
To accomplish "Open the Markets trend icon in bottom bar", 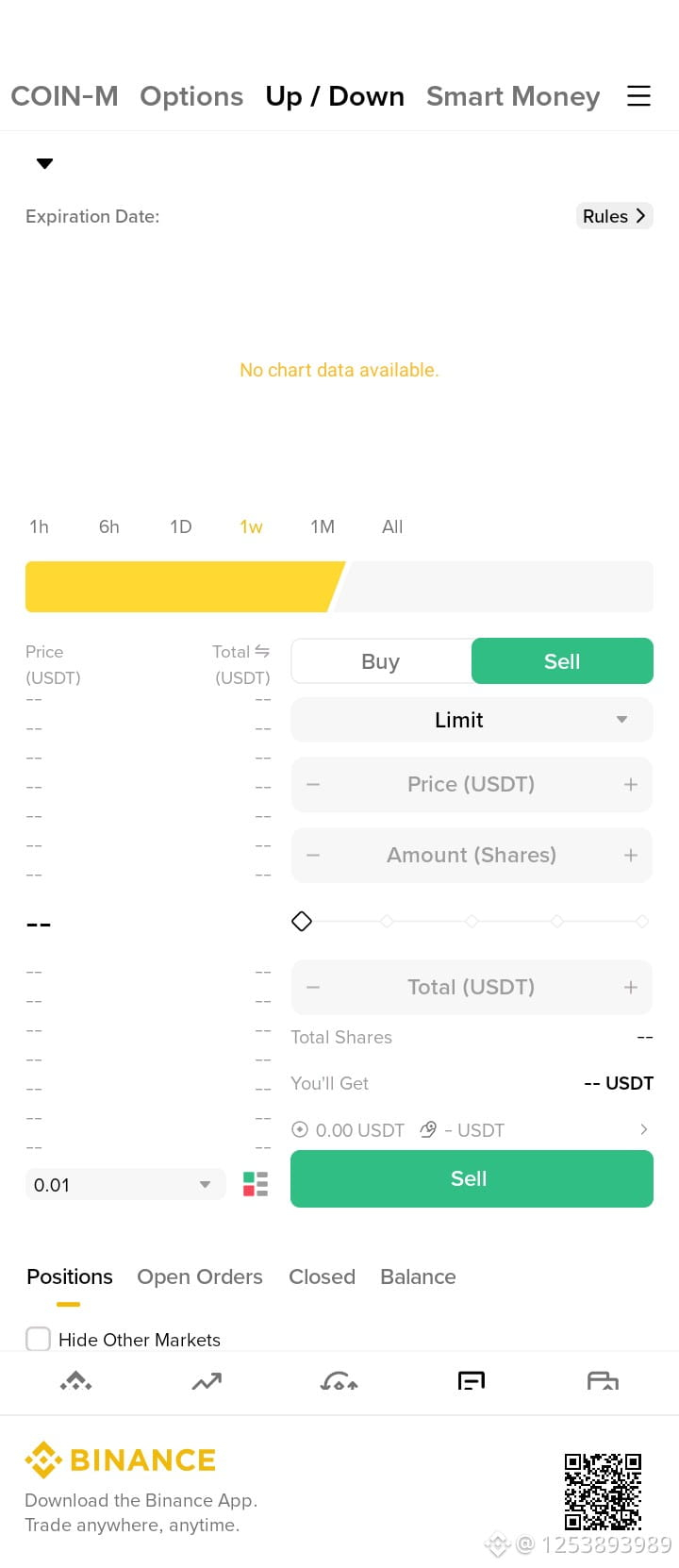I will pyautogui.click(x=207, y=1382).
